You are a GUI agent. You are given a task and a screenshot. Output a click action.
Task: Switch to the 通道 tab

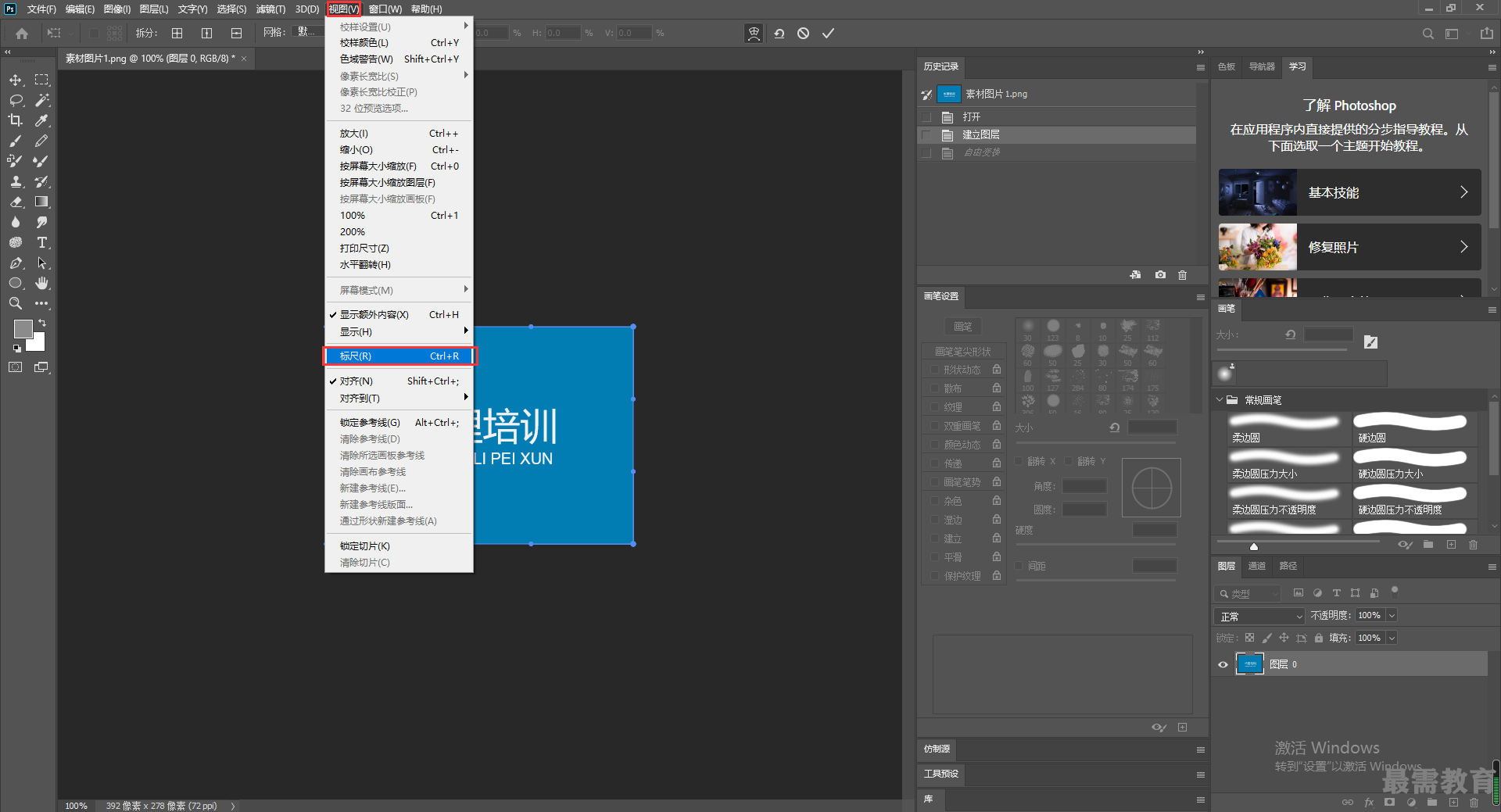[x=1256, y=566]
